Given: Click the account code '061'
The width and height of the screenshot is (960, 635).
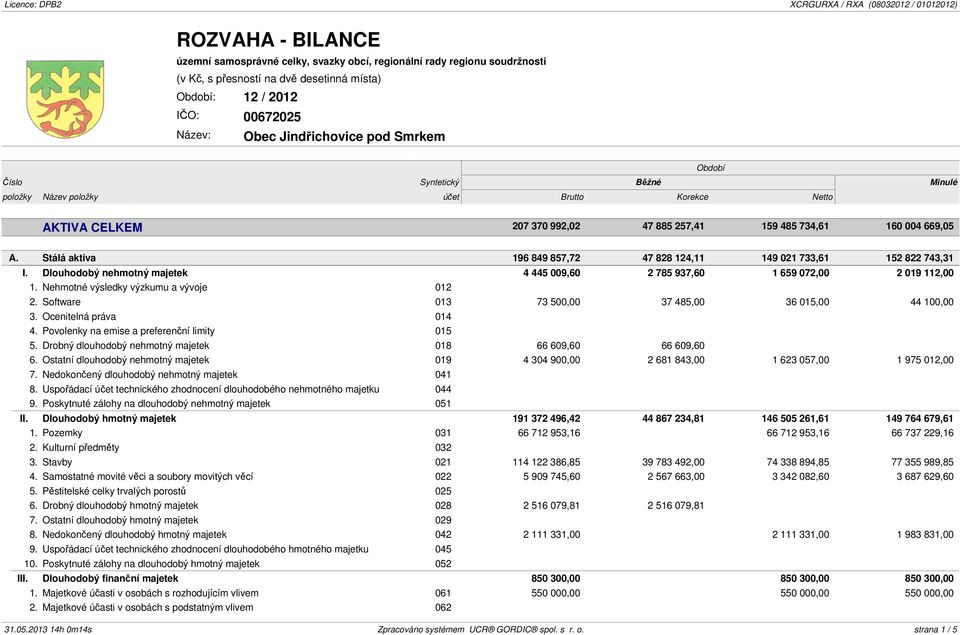Looking at the screenshot, I should coord(443,593).
